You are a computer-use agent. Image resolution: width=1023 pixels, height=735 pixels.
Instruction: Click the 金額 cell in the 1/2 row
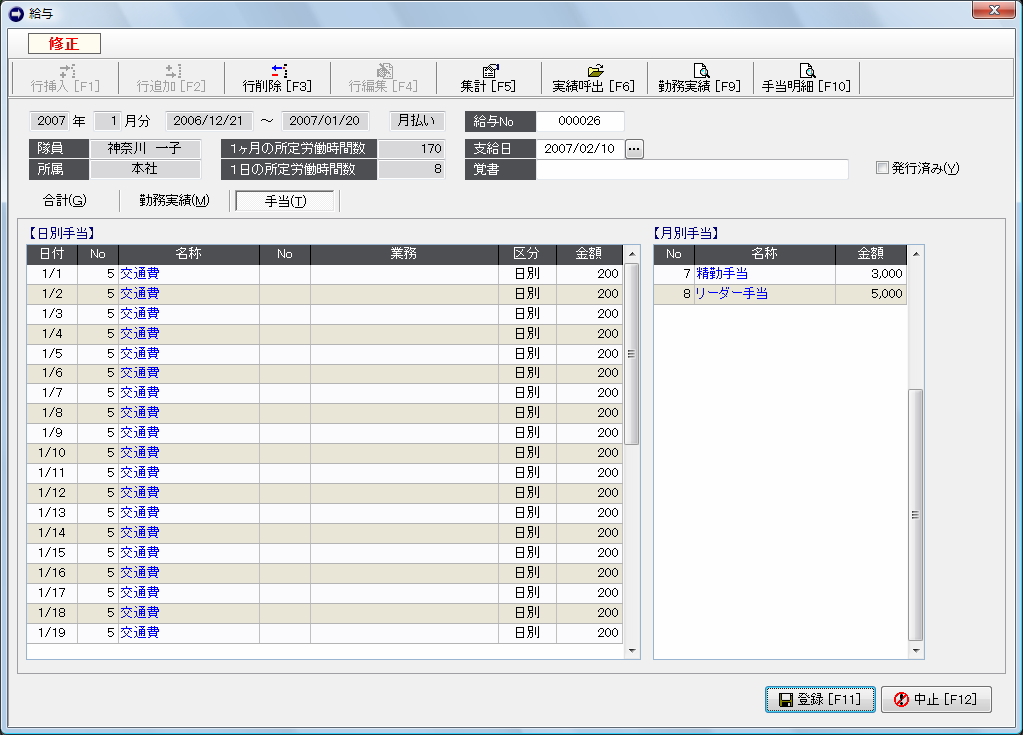point(590,294)
